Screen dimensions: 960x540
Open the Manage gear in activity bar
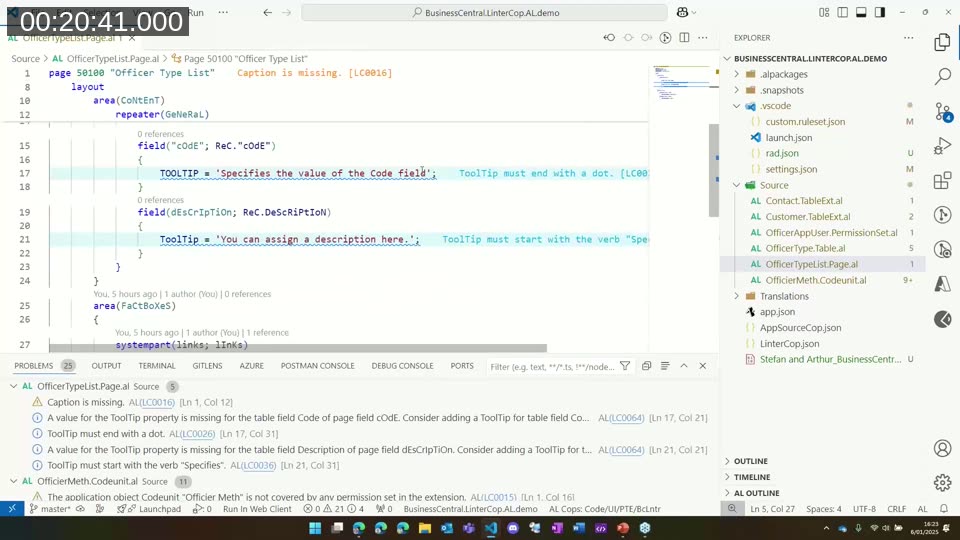tap(942, 482)
